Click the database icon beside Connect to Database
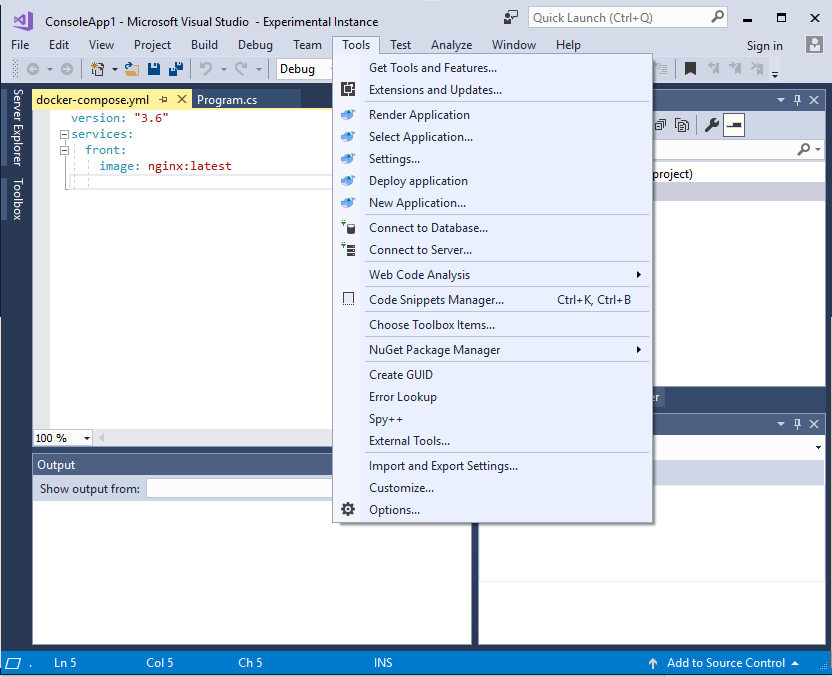The image size is (832, 677). 348,228
